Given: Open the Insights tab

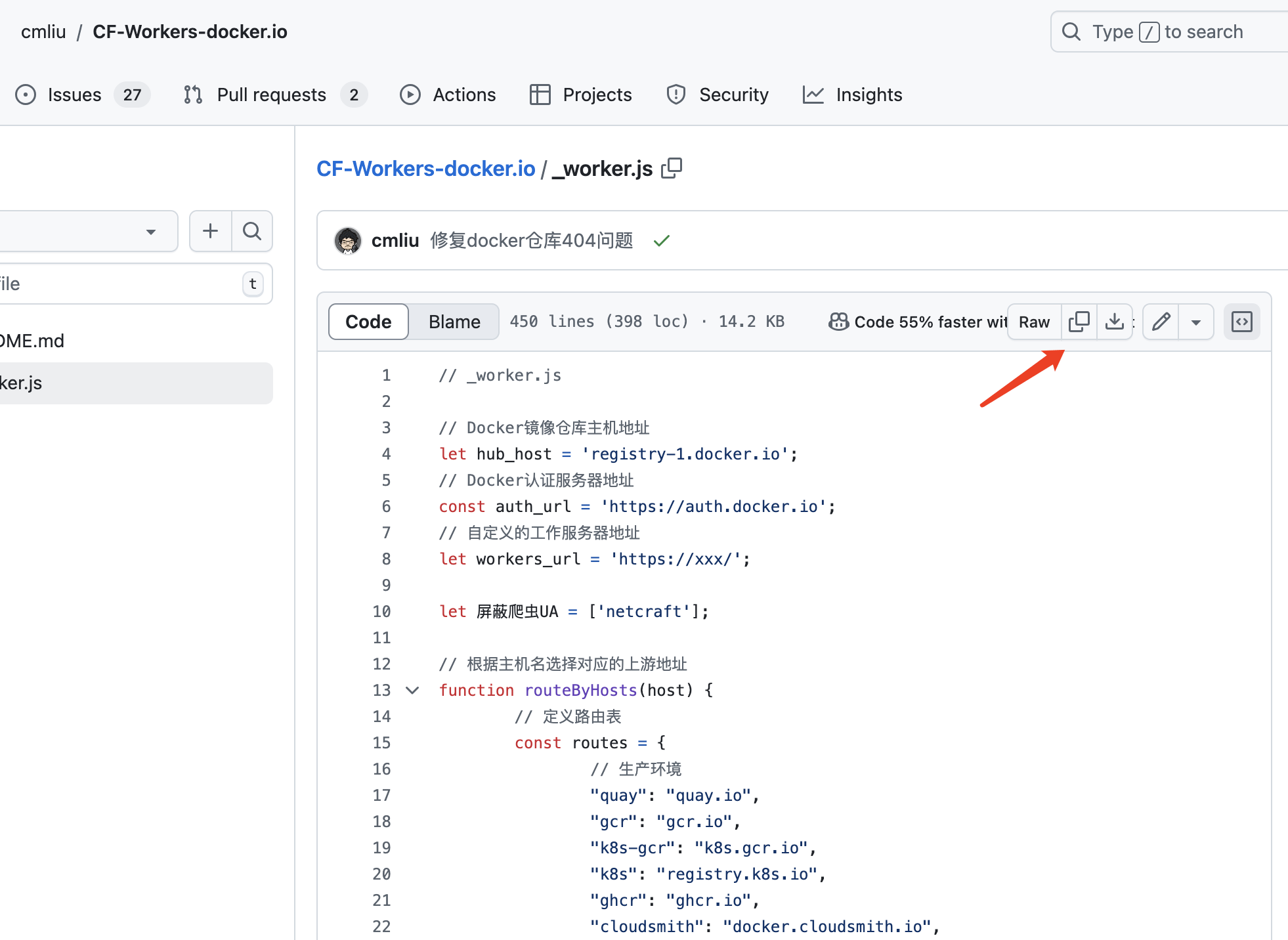Looking at the screenshot, I should pos(852,95).
